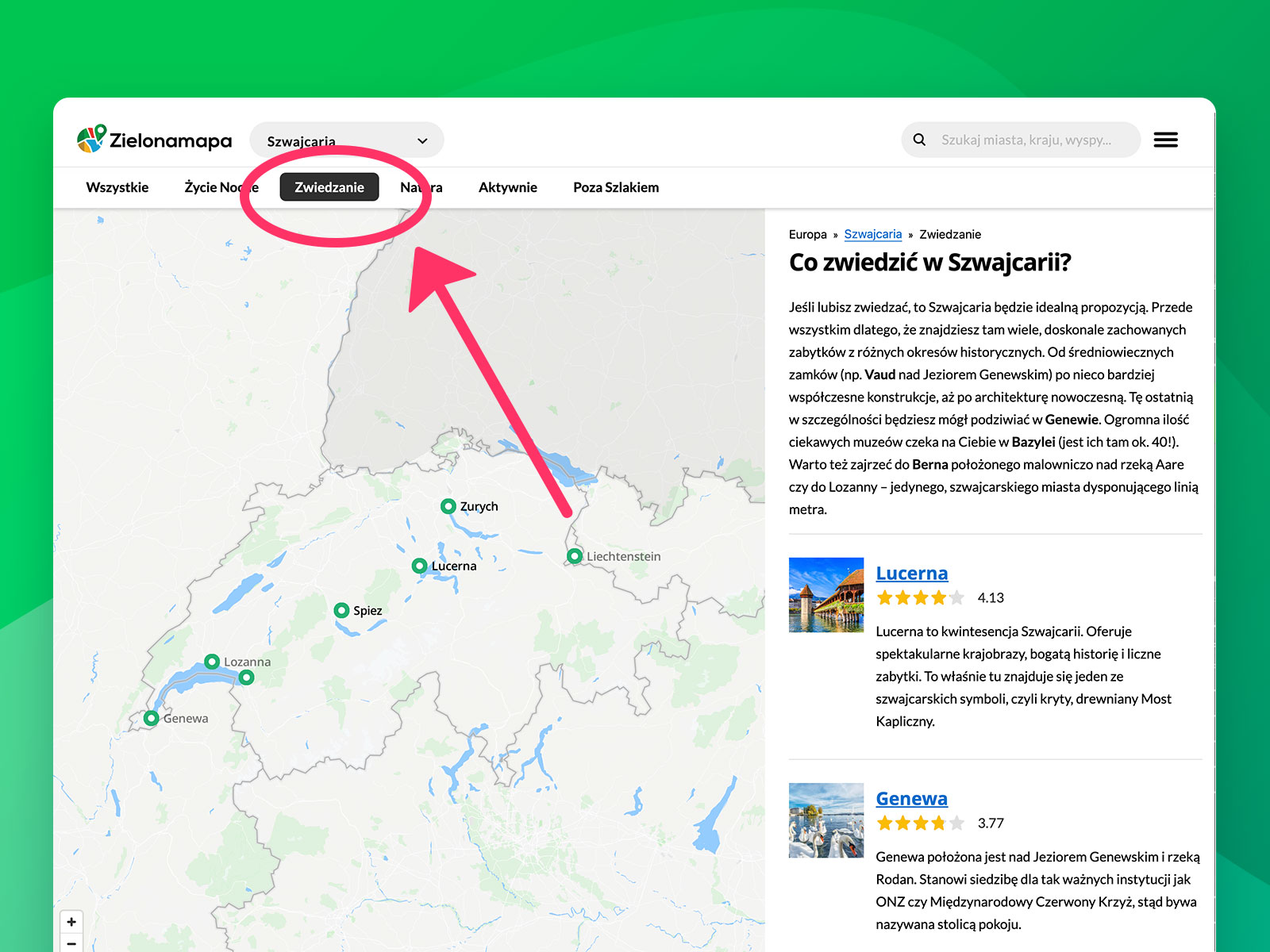Screen dimensions: 1270x952
Task: Zoom out the map with minus button
Action: [71, 942]
